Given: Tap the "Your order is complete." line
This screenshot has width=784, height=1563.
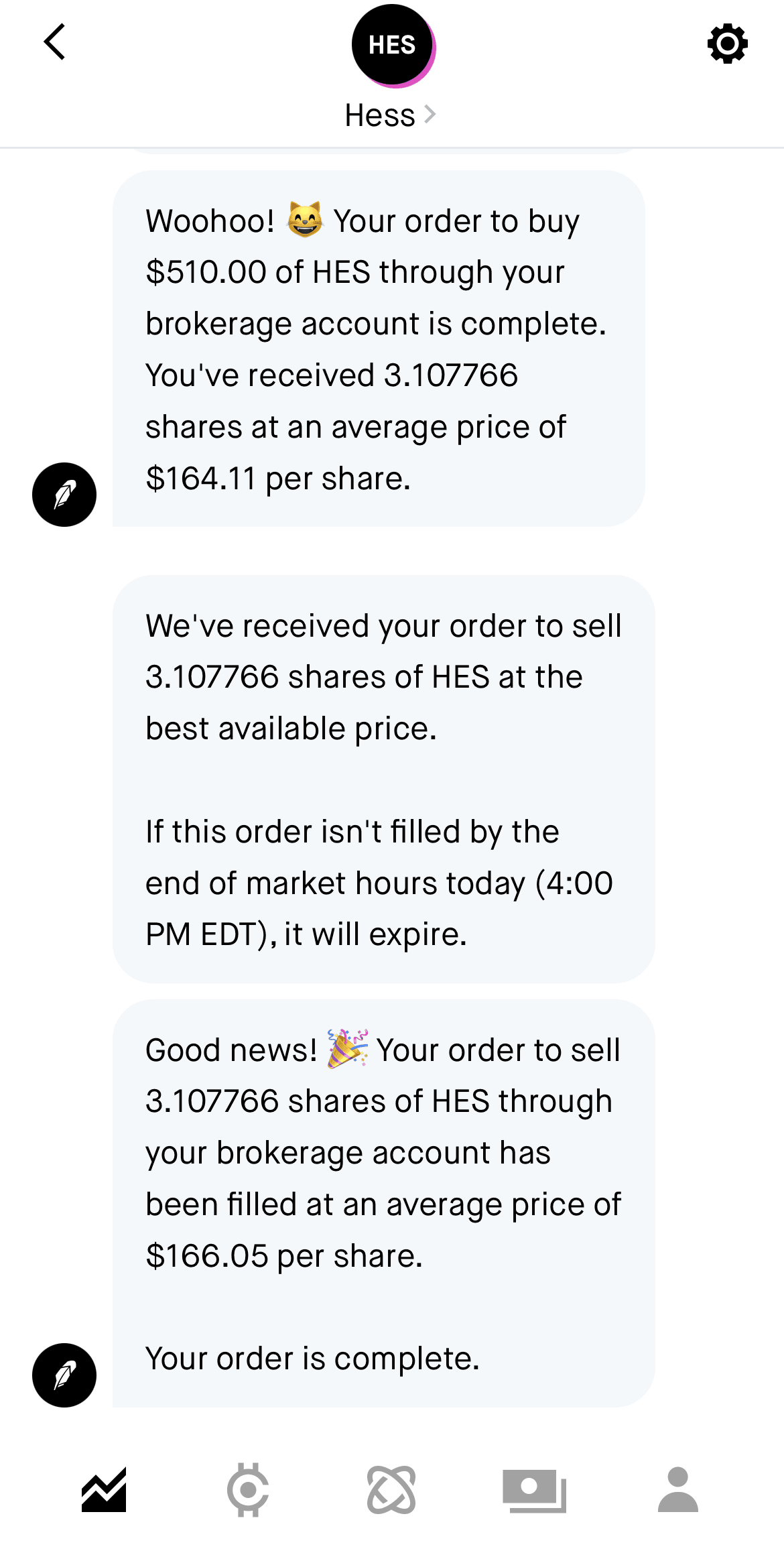Looking at the screenshot, I should [312, 1359].
